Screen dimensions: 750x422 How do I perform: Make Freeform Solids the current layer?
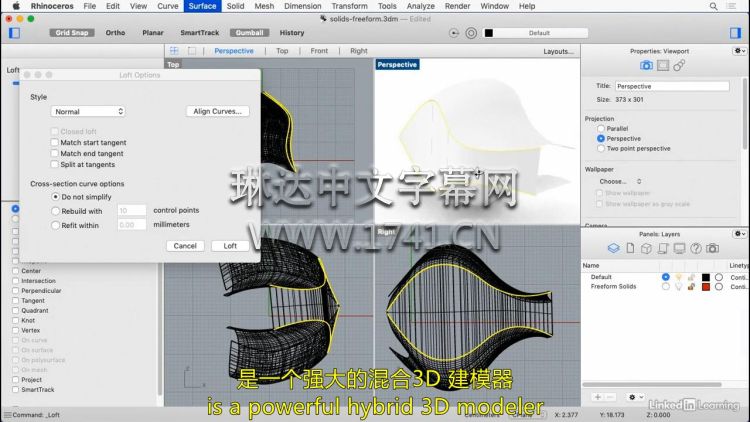[x=665, y=287]
